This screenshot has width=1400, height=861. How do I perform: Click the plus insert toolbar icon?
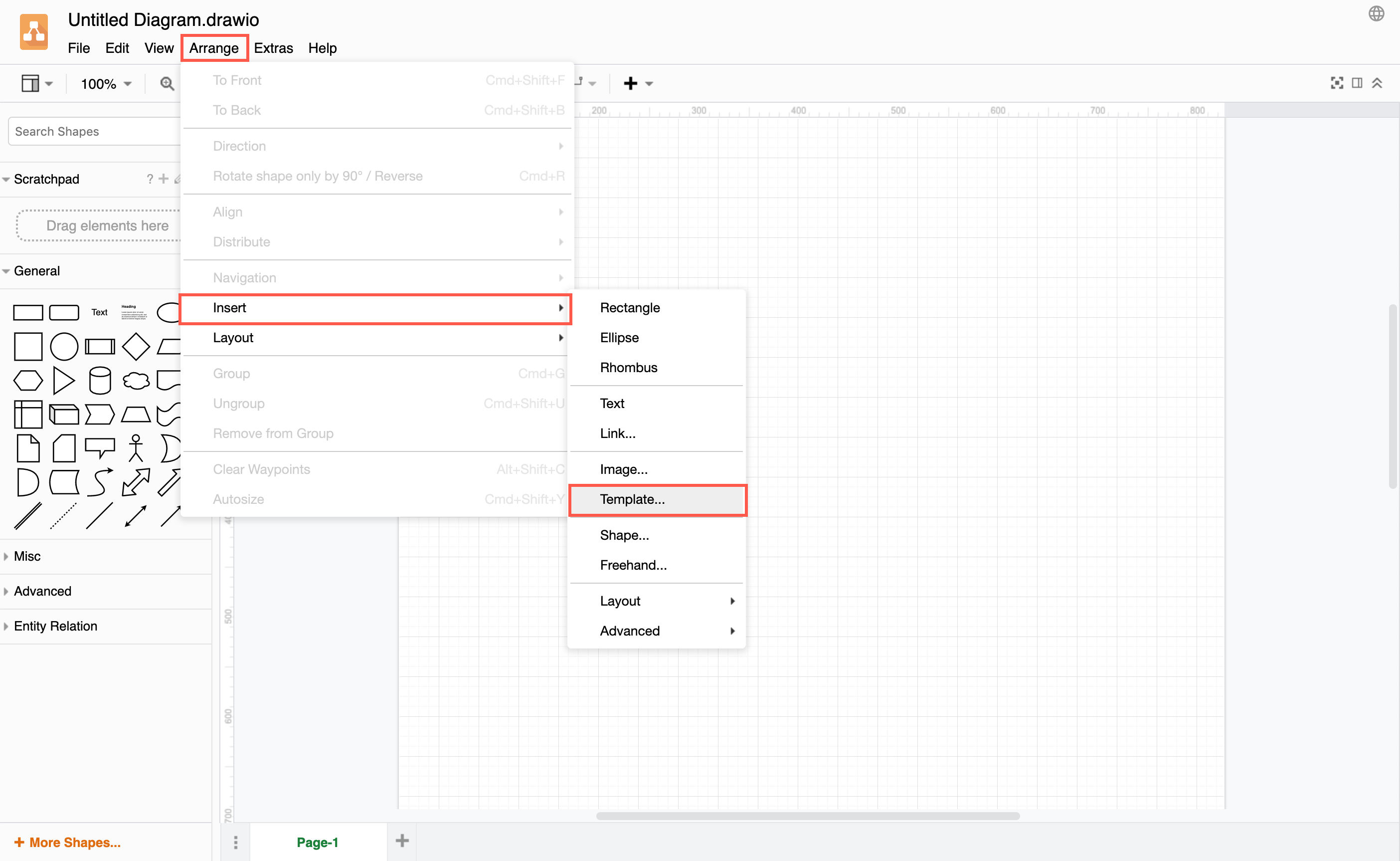631,84
